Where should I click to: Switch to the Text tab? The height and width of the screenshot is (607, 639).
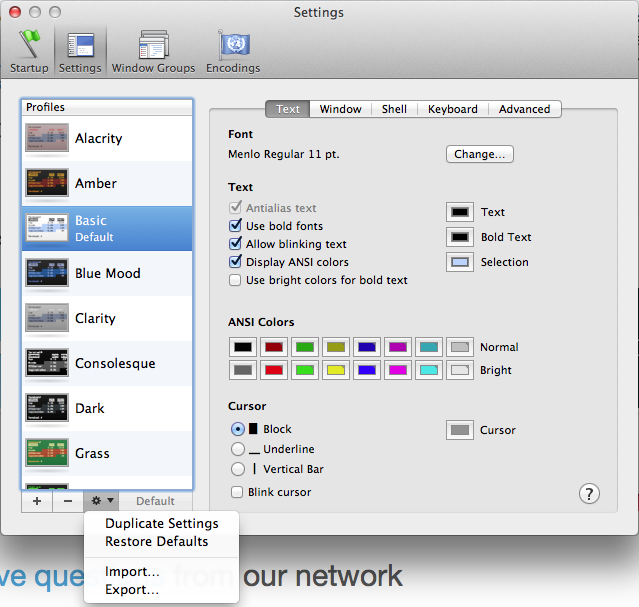click(x=288, y=109)
